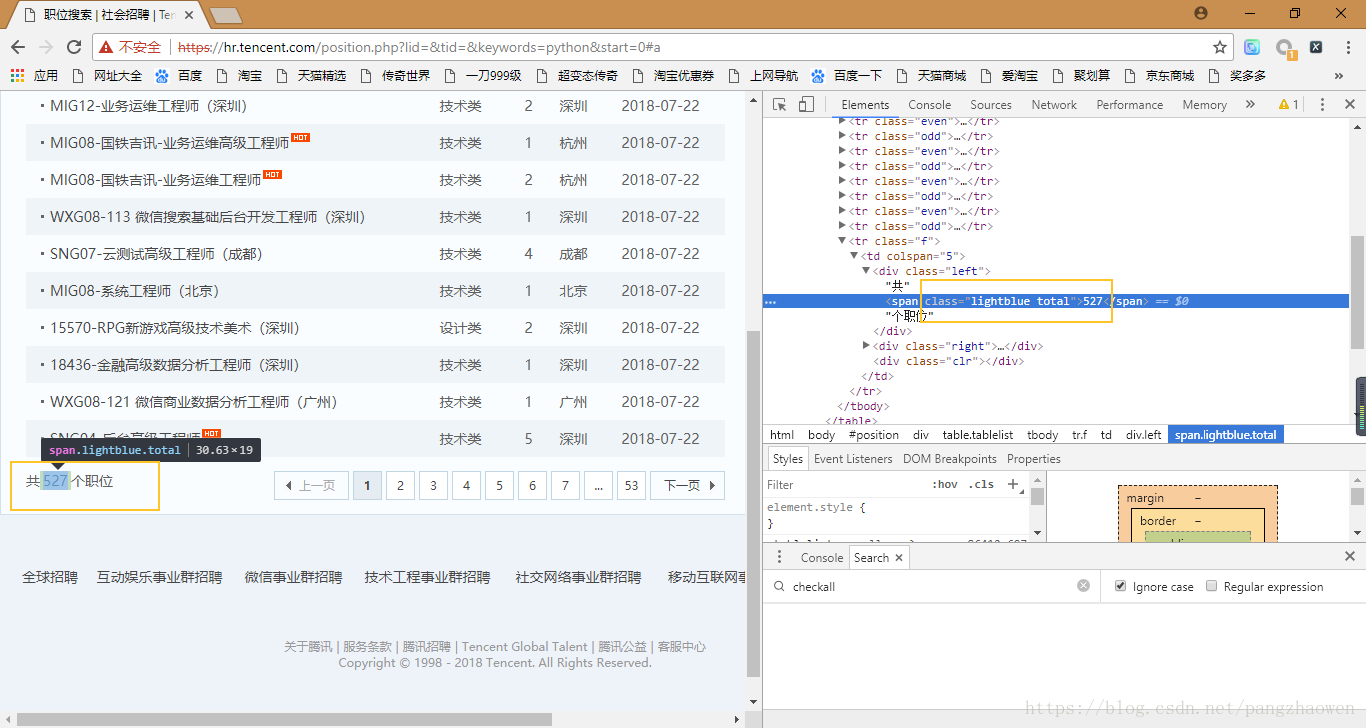Click the DevTools warning count indicator
The image size is (1366, 728).
(1289, 104)
